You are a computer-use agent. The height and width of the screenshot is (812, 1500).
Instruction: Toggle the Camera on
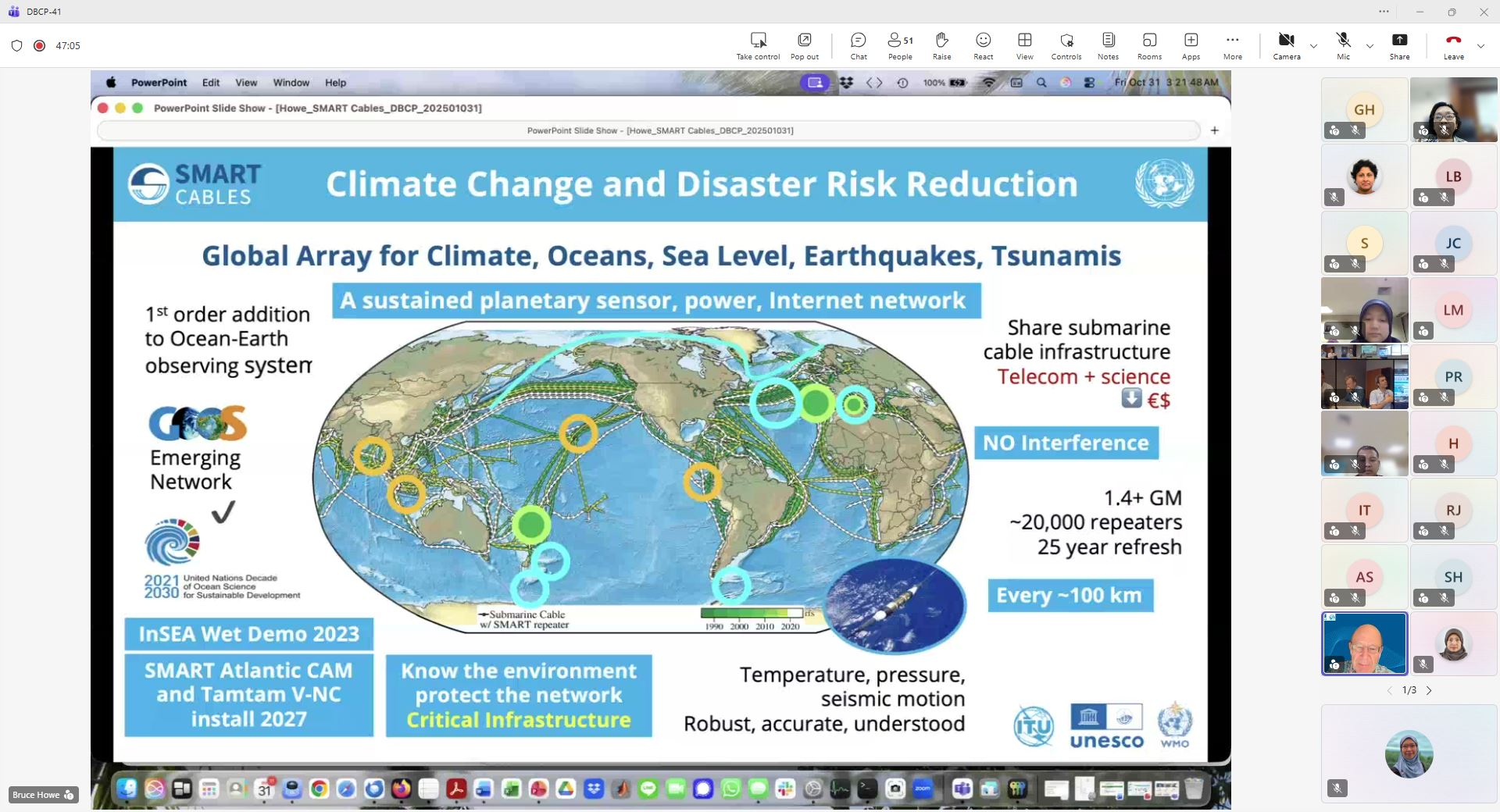pos(1286,45)
